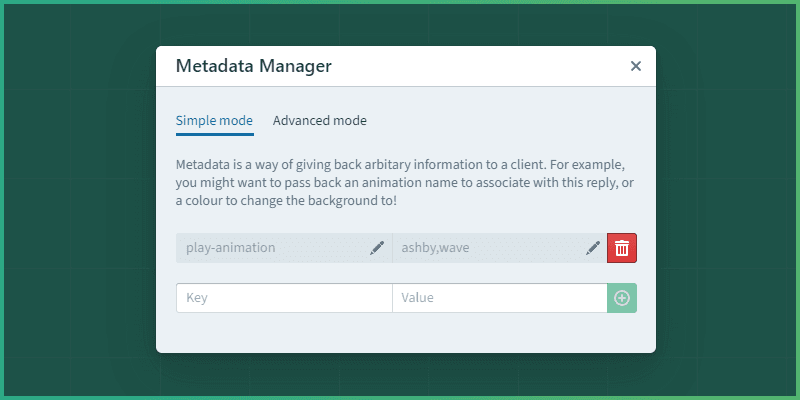Close the Metadata Manager dialog
The height and width of the screenshot is (400, 800).
pos(635,67)
